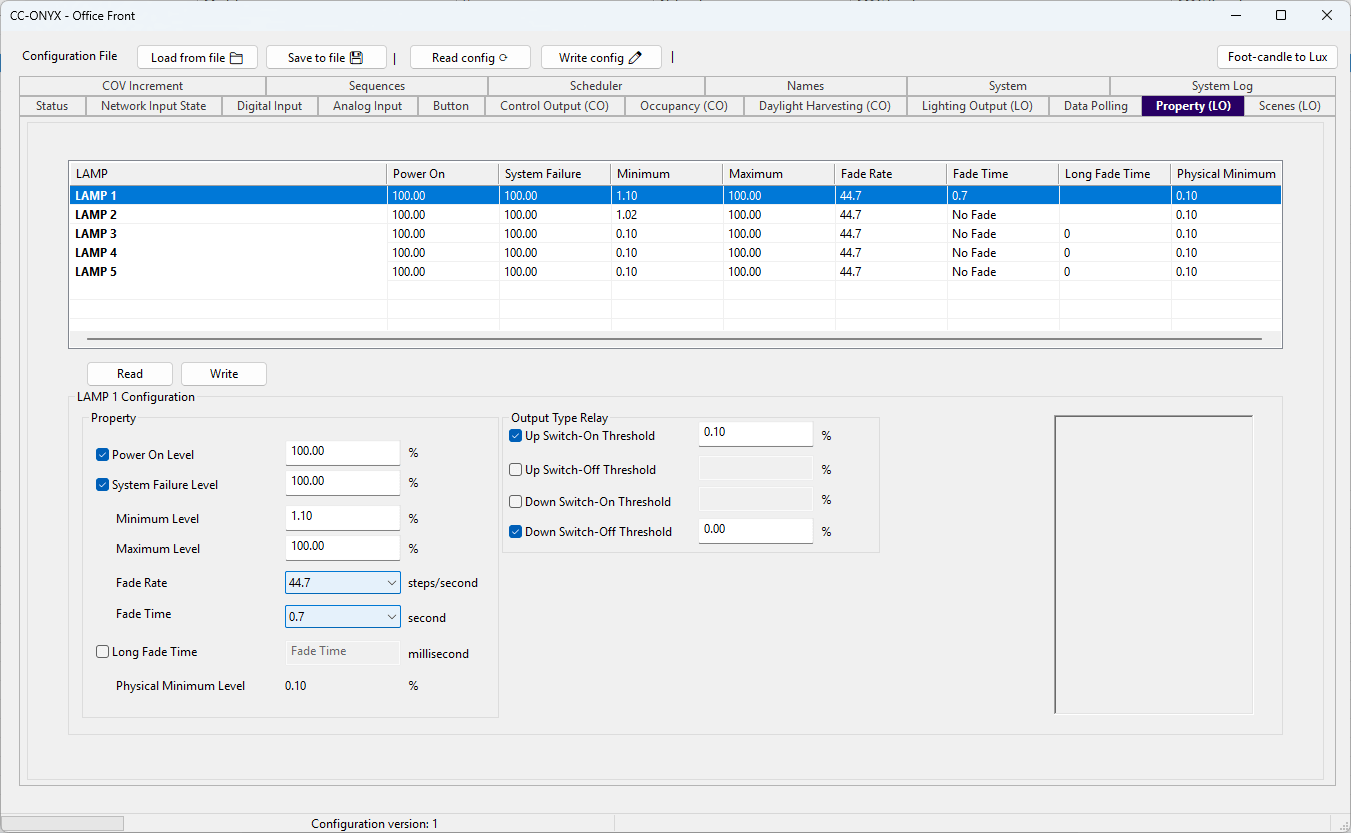Click the horizontal scrollbar of the lamp table
1351x833 pixels.
pos(674,340)
